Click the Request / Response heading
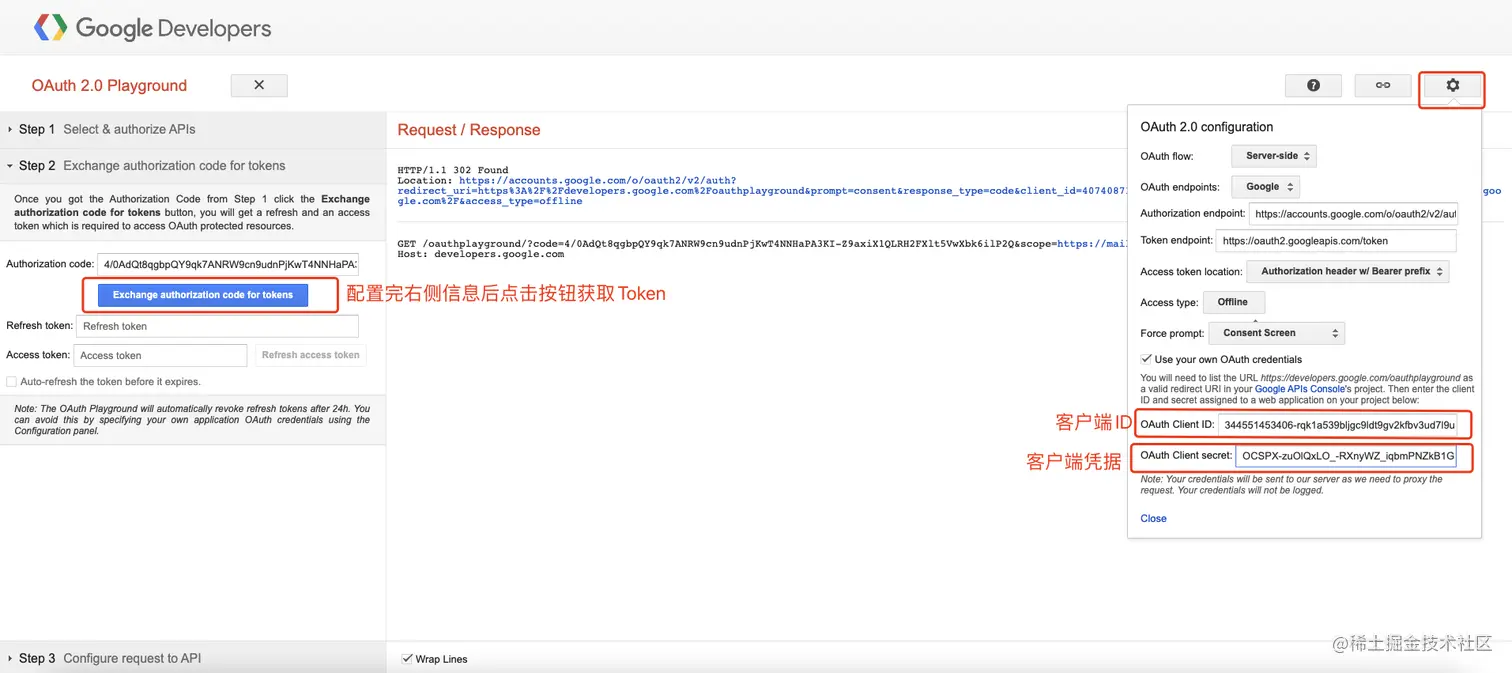The image size is (1512, 673). point(469,130)
